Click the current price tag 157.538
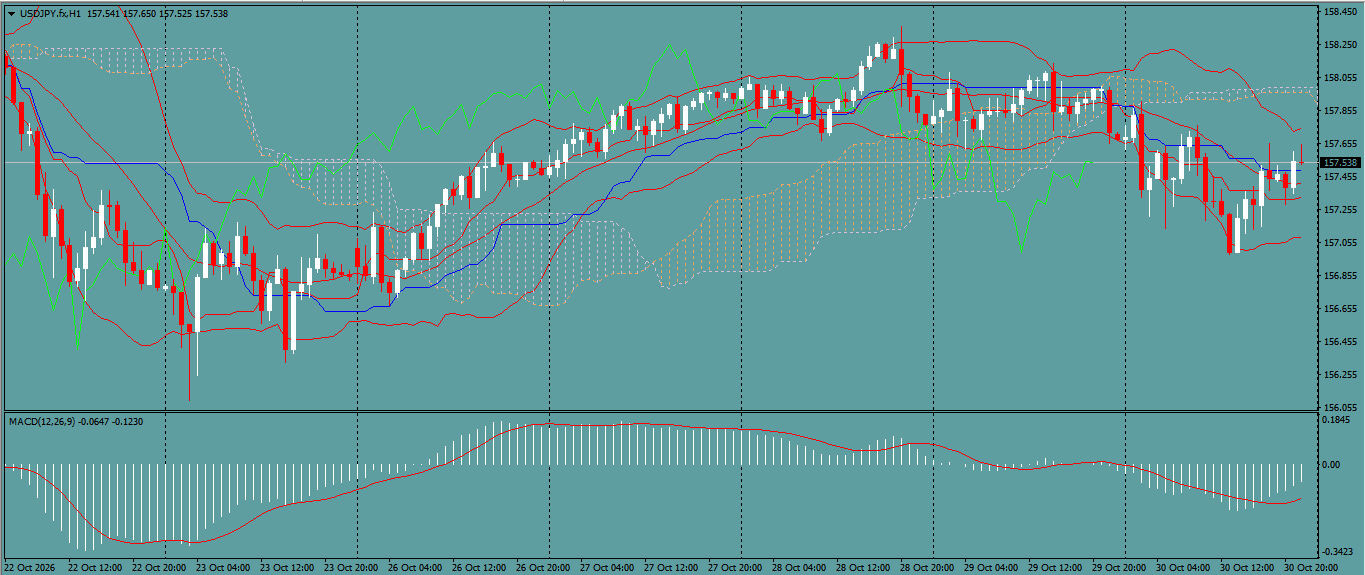 [x=1340, y=162]
